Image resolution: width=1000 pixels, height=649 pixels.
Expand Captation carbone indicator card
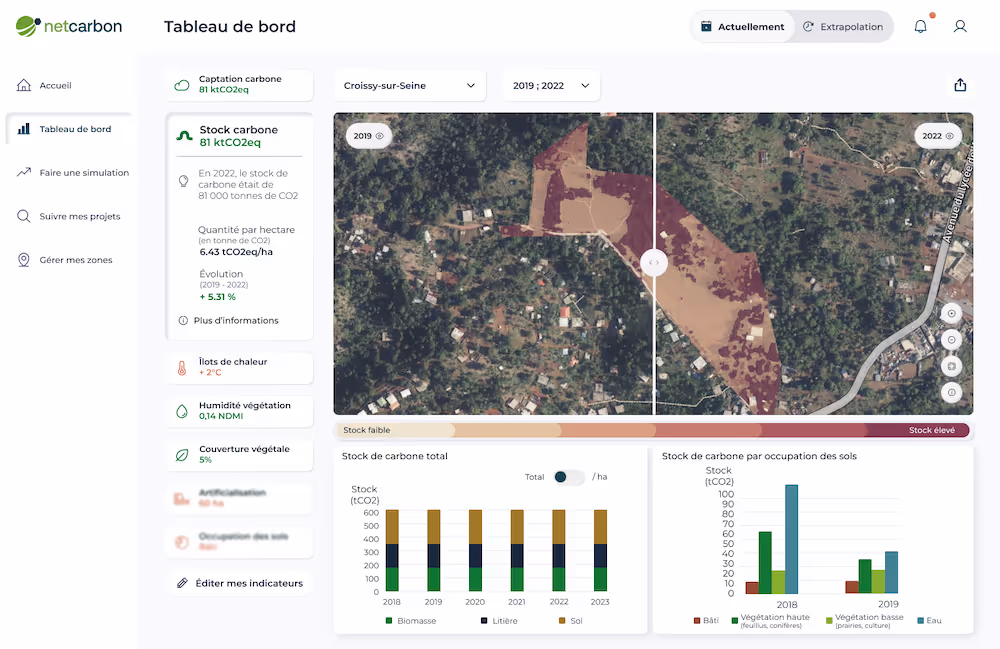[x=240, y=85]
